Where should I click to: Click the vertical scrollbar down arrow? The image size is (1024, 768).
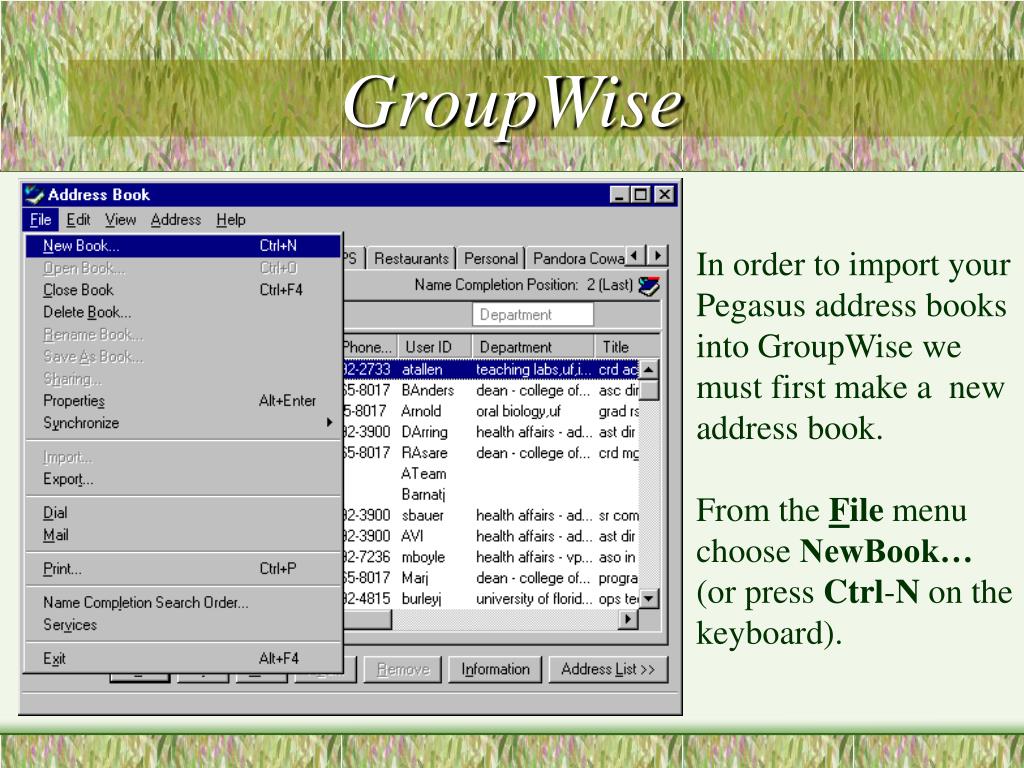point(648,598)
